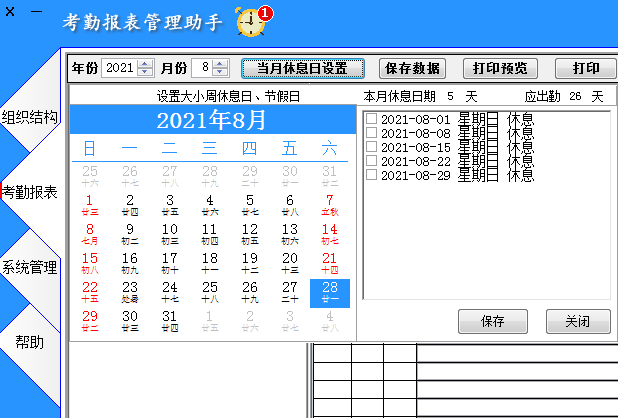Viewport: 618px width, 418px height.
Task: Check the 2021-08-08 rest day checkbox
Action: (371, 132)
